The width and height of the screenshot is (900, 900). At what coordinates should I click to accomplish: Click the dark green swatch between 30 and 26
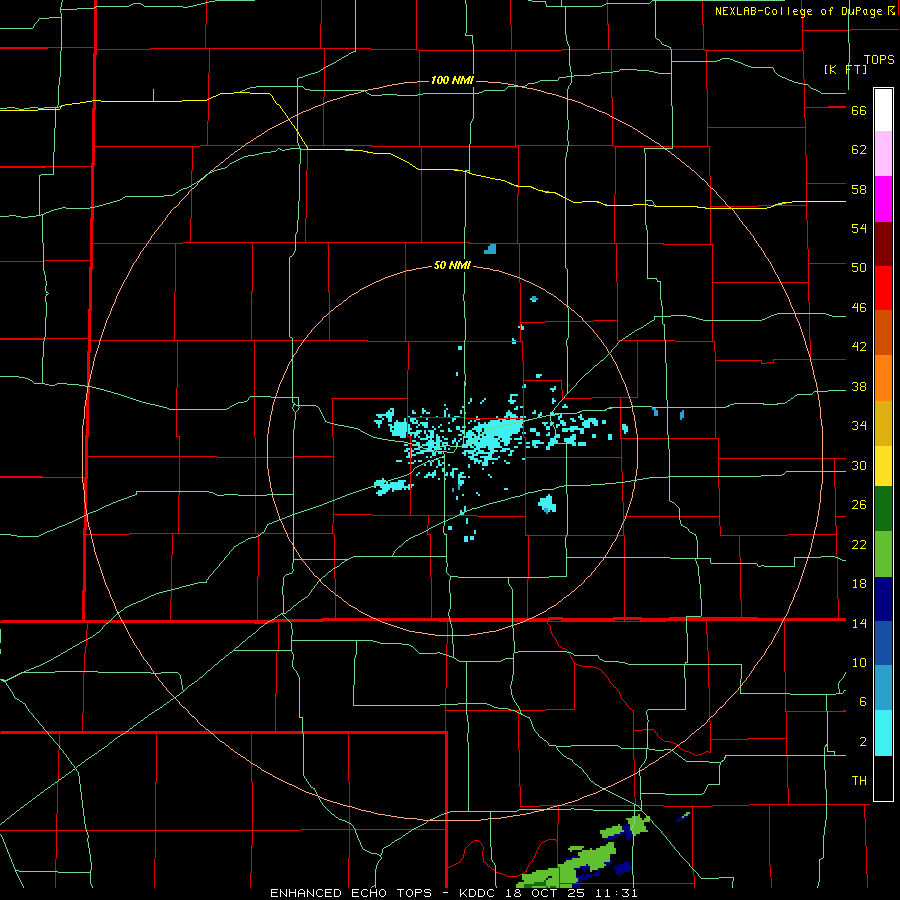pos(883,509)
